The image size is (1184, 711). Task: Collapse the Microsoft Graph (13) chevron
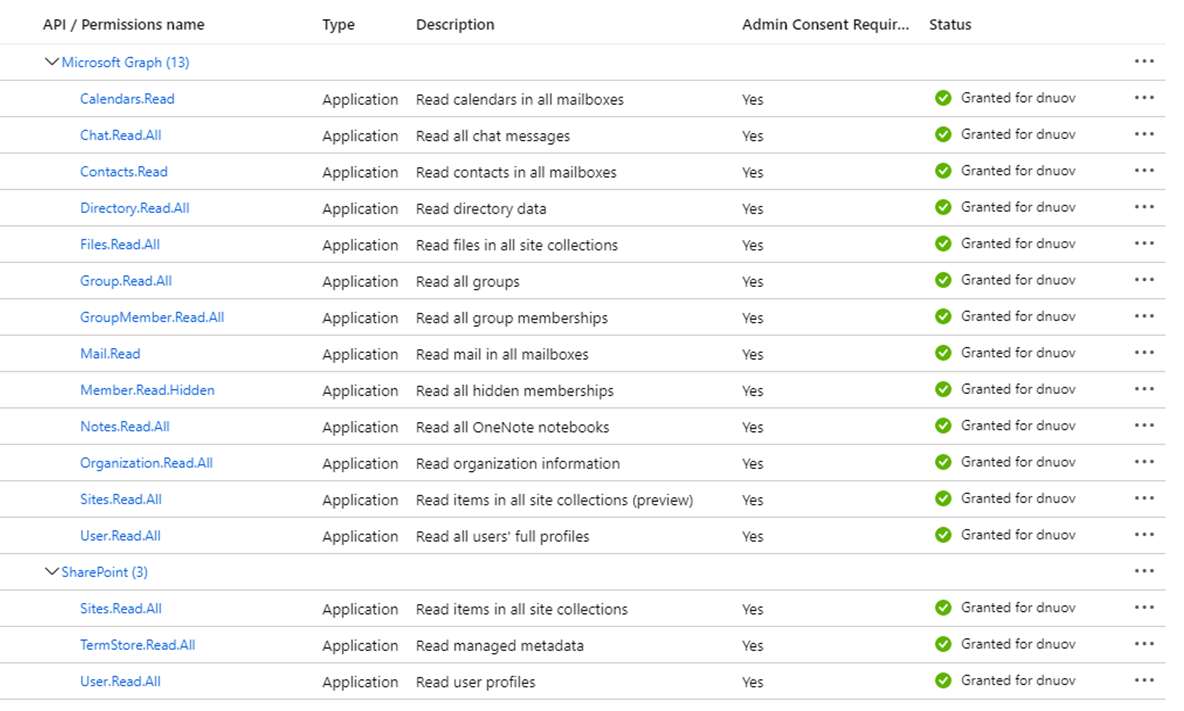point(51,62)
